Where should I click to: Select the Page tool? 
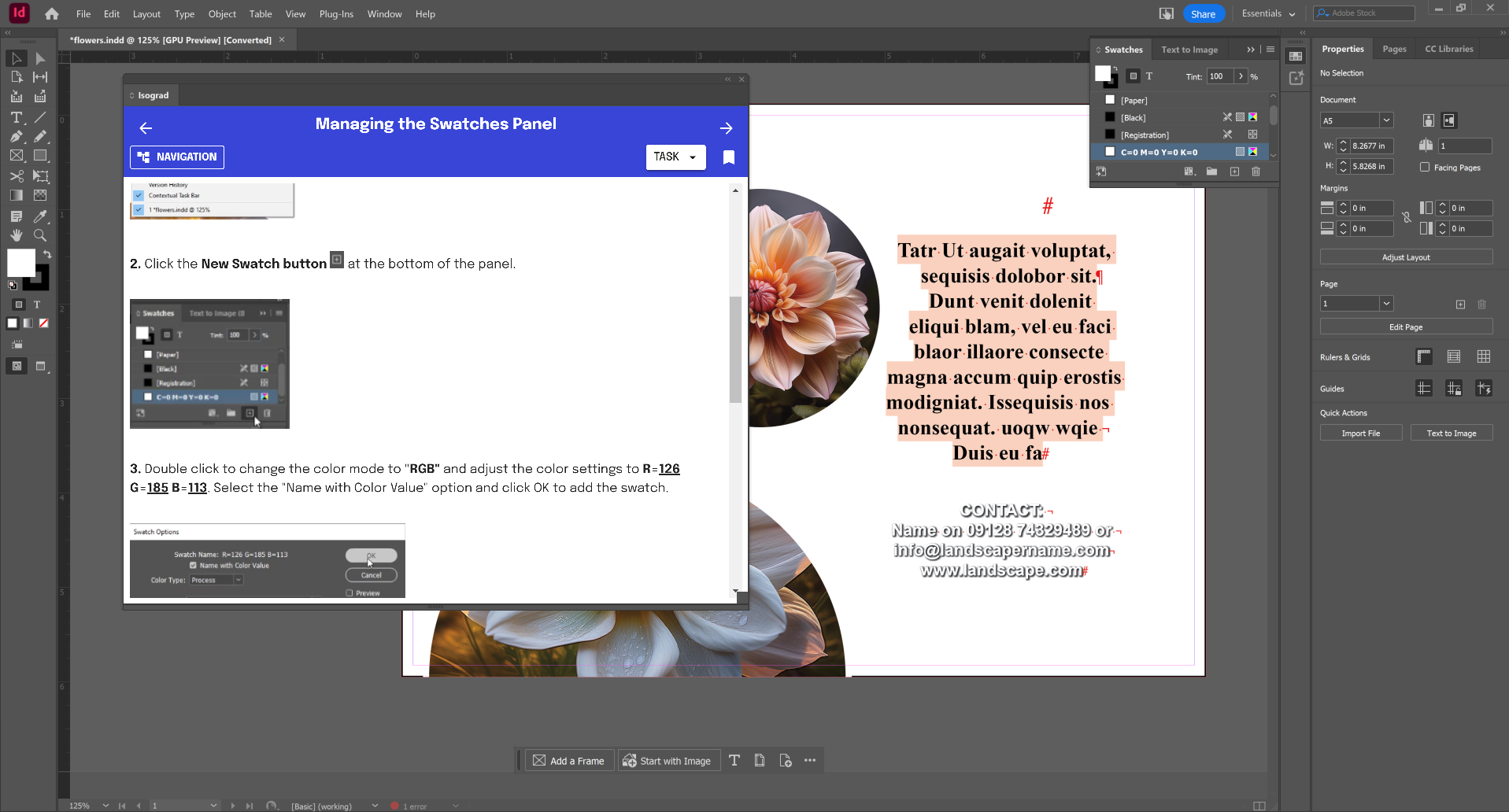tap(16, 77)
